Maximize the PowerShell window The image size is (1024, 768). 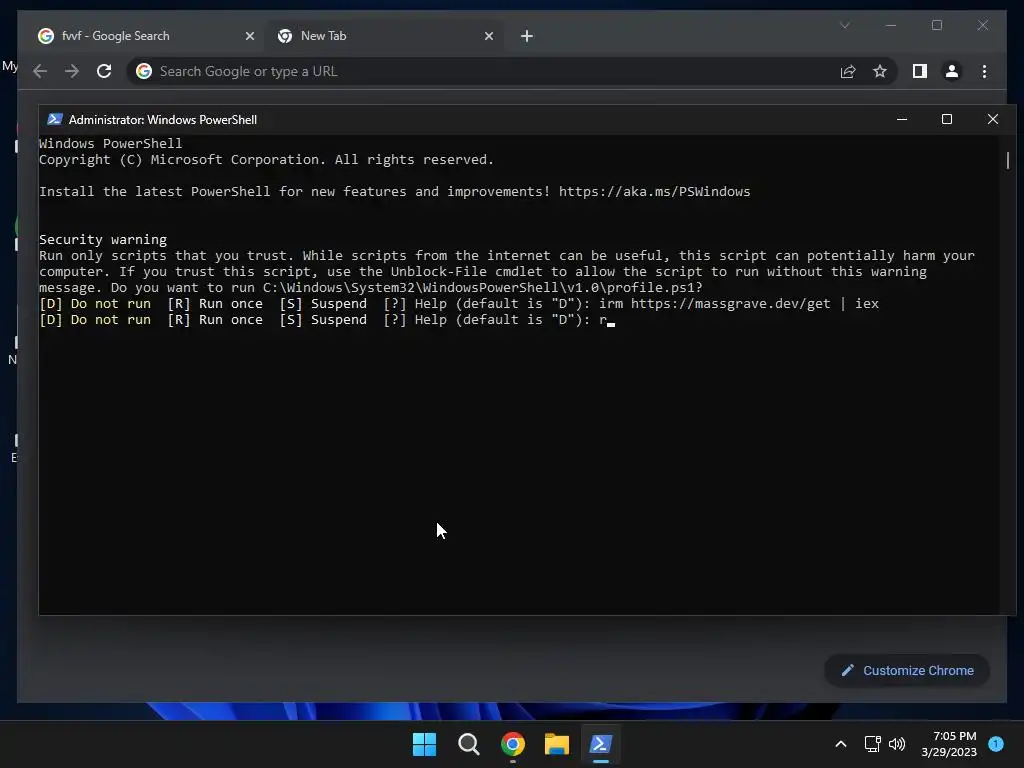(946, 119)
